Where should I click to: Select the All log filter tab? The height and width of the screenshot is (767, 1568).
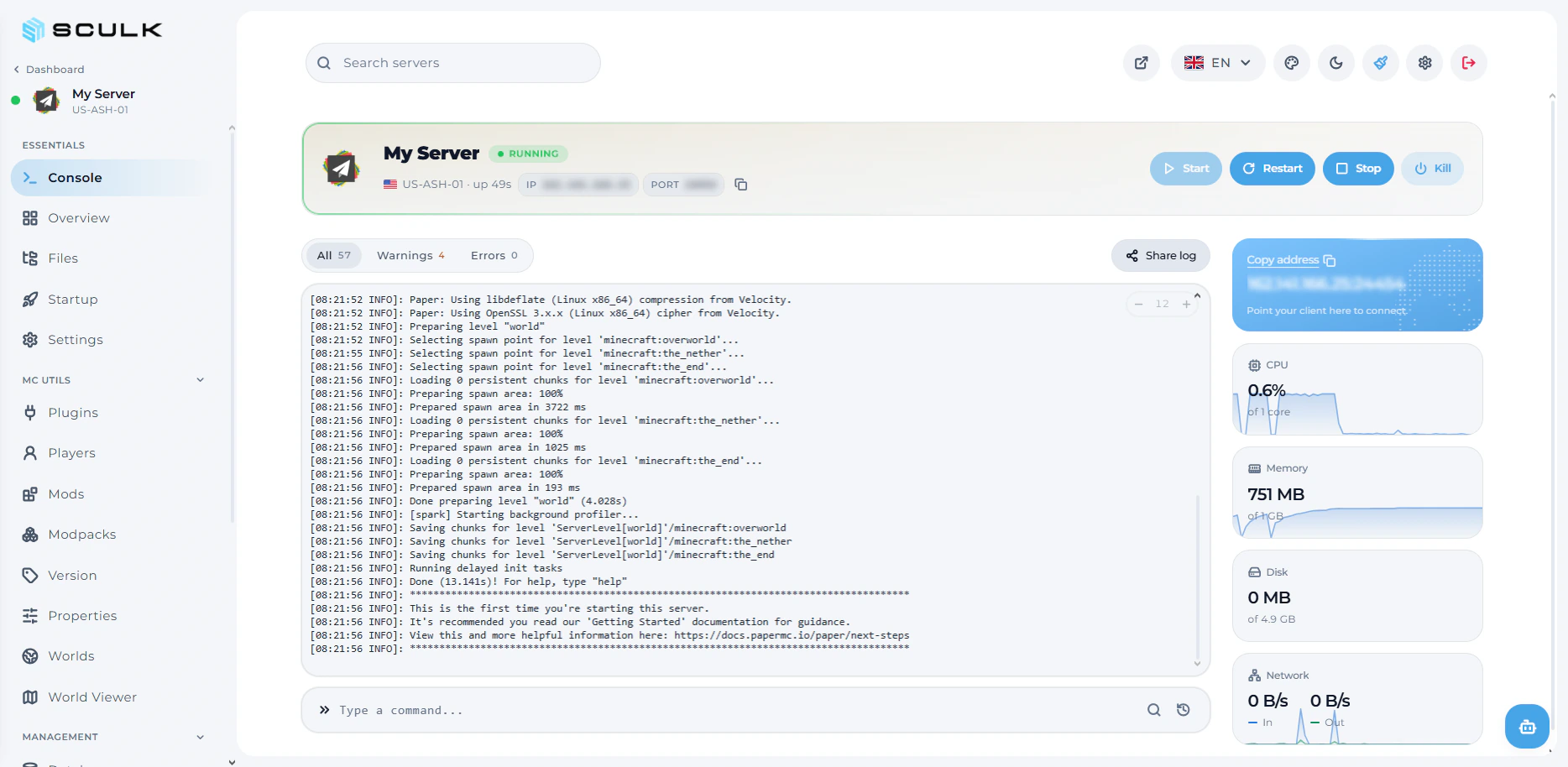[x=334, y=256]
